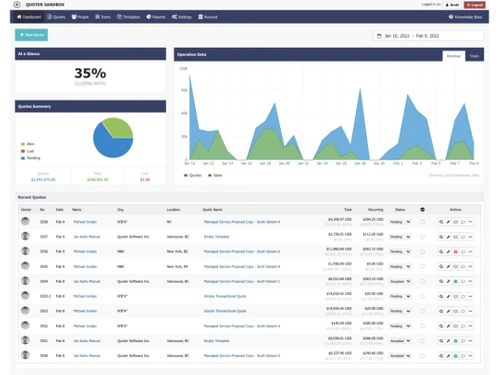Open the Items menu

103,17
